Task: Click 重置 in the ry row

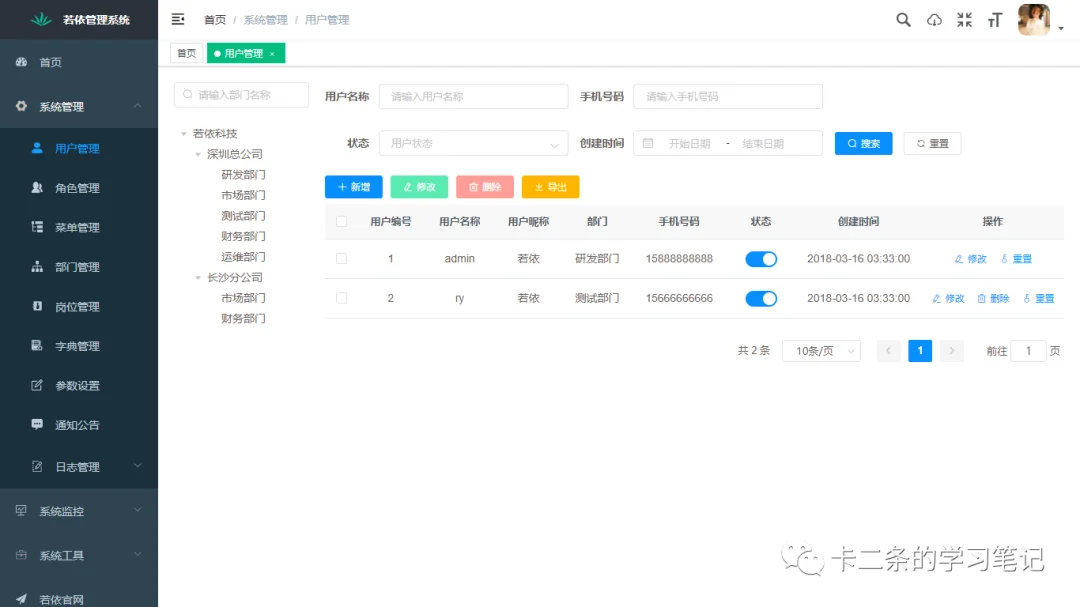Action: click(1039, 298)
